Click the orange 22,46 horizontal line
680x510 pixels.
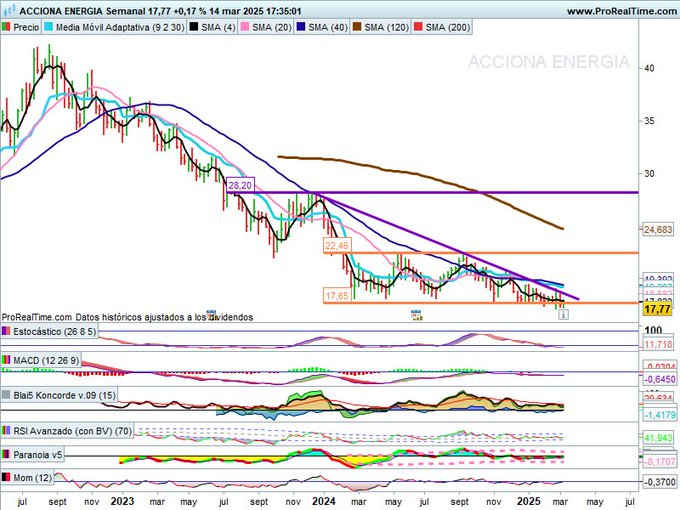pos(481,253)
